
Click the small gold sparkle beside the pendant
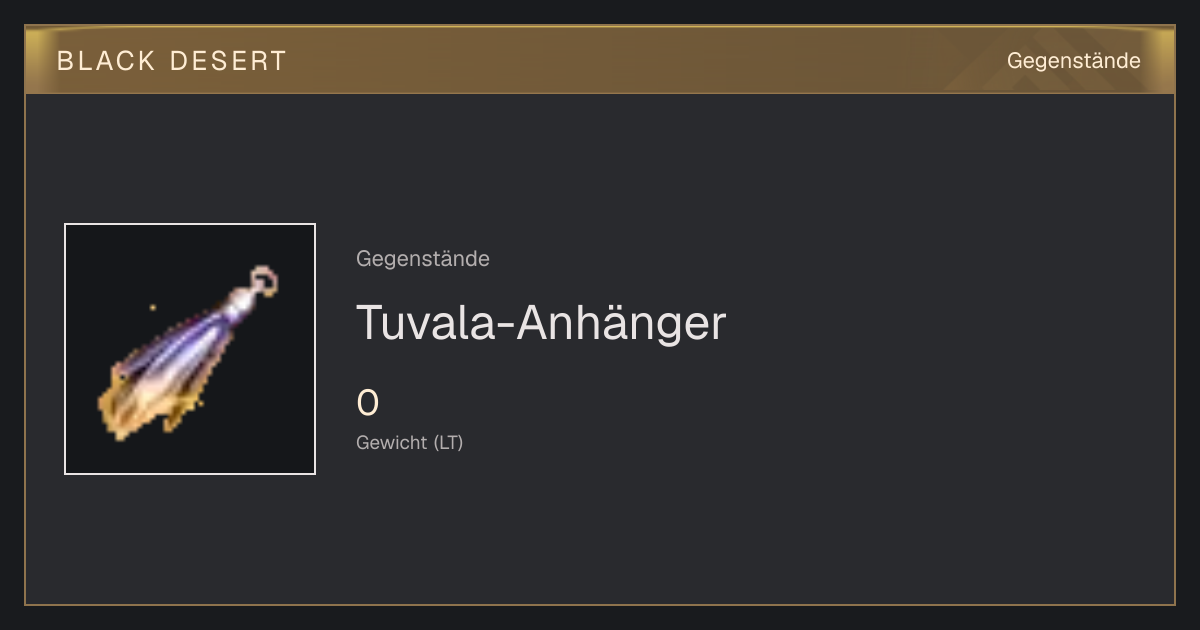tap(153, 307)
